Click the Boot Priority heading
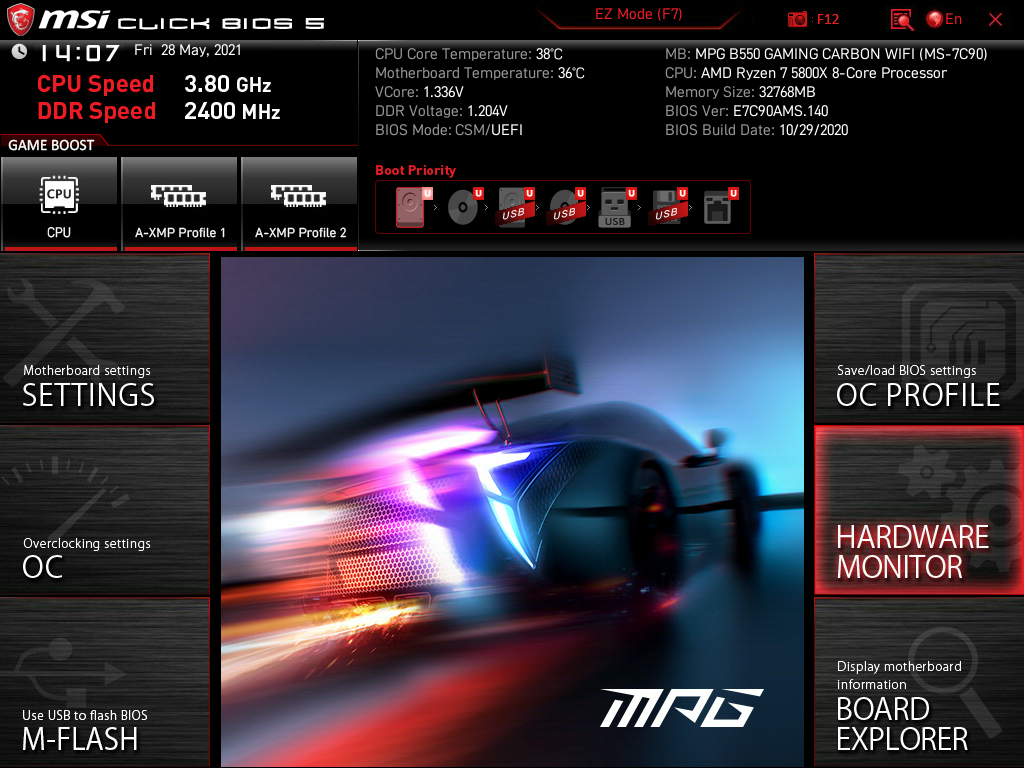The width and height of the screenshot is (1024, 768). [415, 170]
